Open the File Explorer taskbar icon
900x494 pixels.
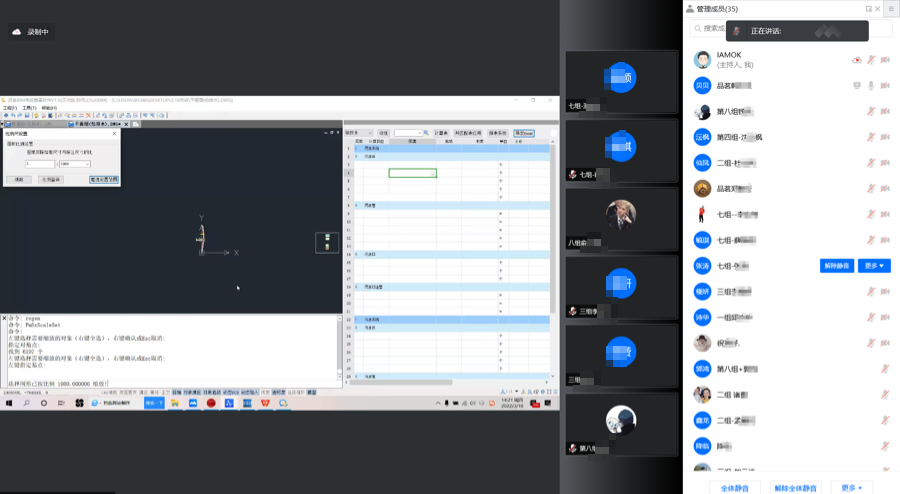[x=174, y=403]
